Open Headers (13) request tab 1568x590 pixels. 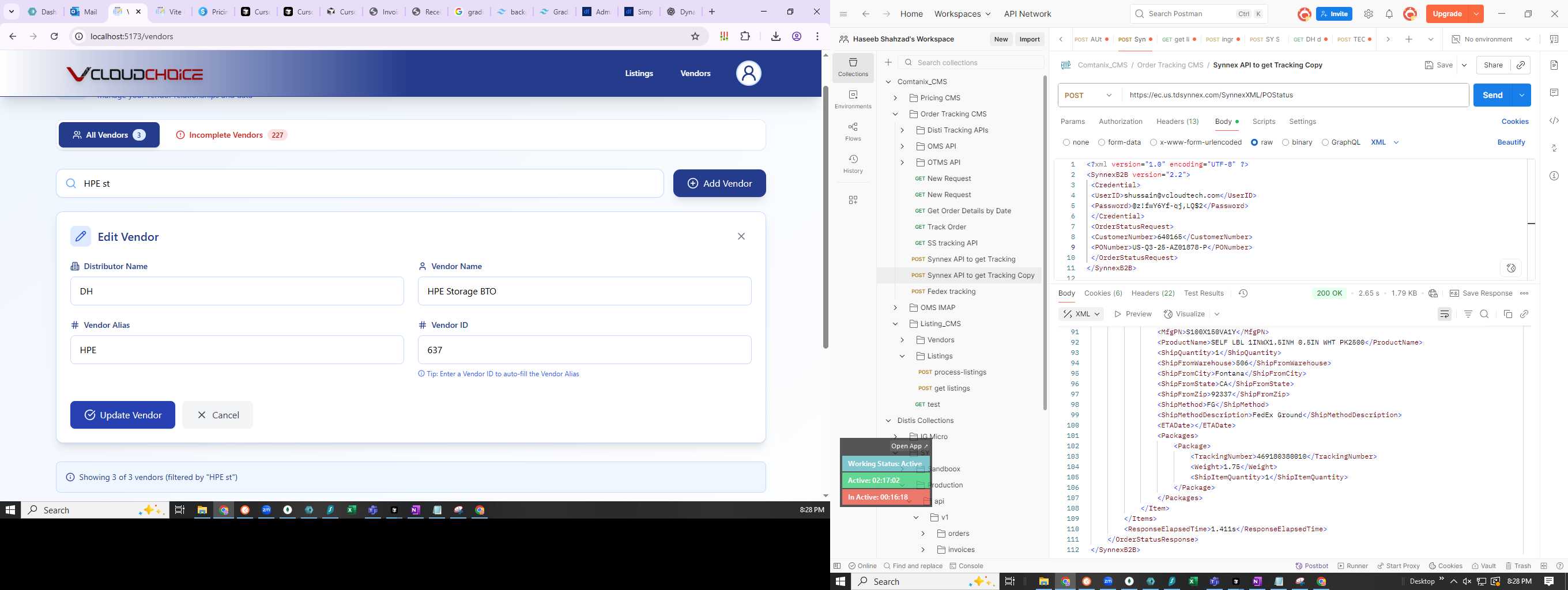pyautogui.click(x=1177, y=122)
